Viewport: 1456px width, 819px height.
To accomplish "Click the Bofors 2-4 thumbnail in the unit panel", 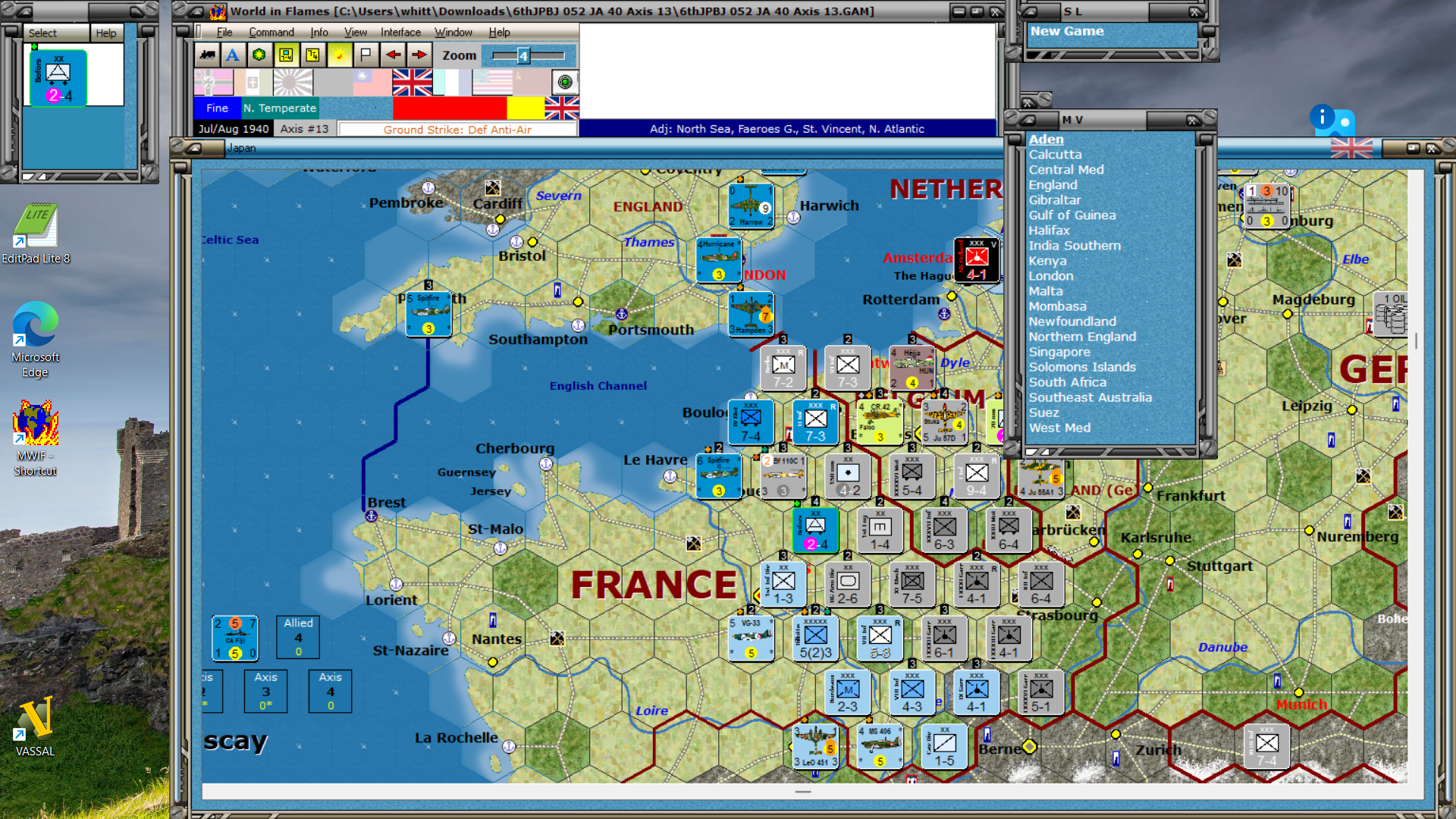I will [x=58, y=77].
